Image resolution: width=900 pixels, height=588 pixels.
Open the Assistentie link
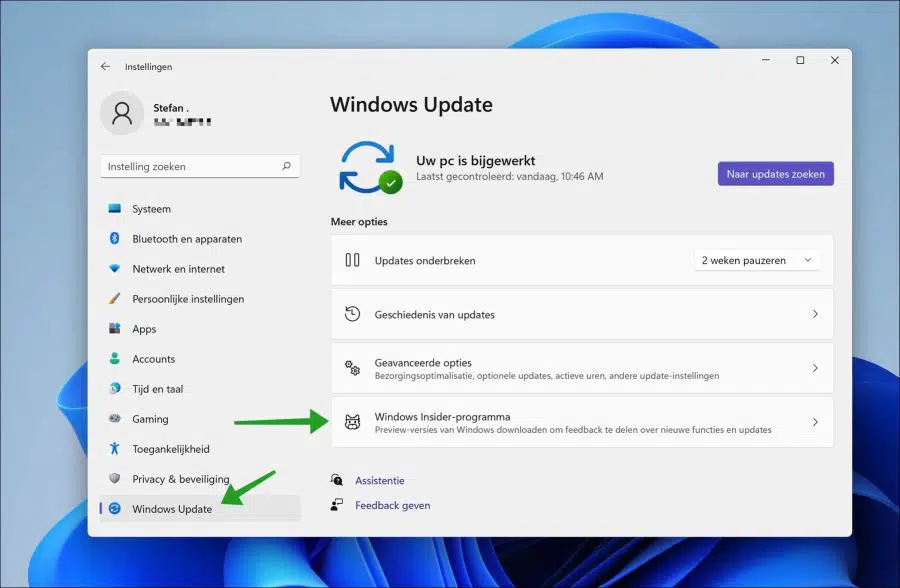[379, 480]
